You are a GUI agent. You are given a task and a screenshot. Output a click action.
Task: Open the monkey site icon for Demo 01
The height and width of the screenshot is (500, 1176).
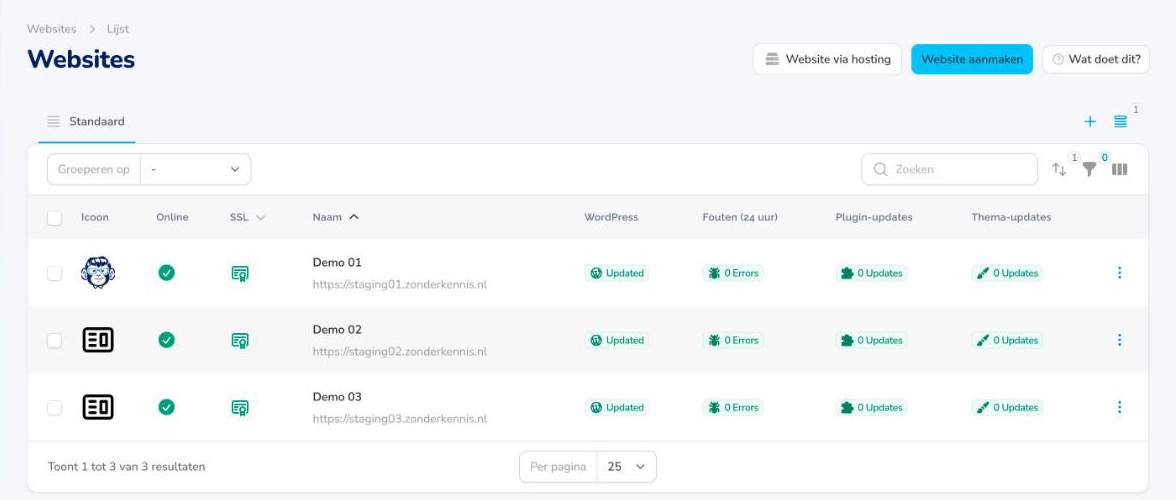98,273
